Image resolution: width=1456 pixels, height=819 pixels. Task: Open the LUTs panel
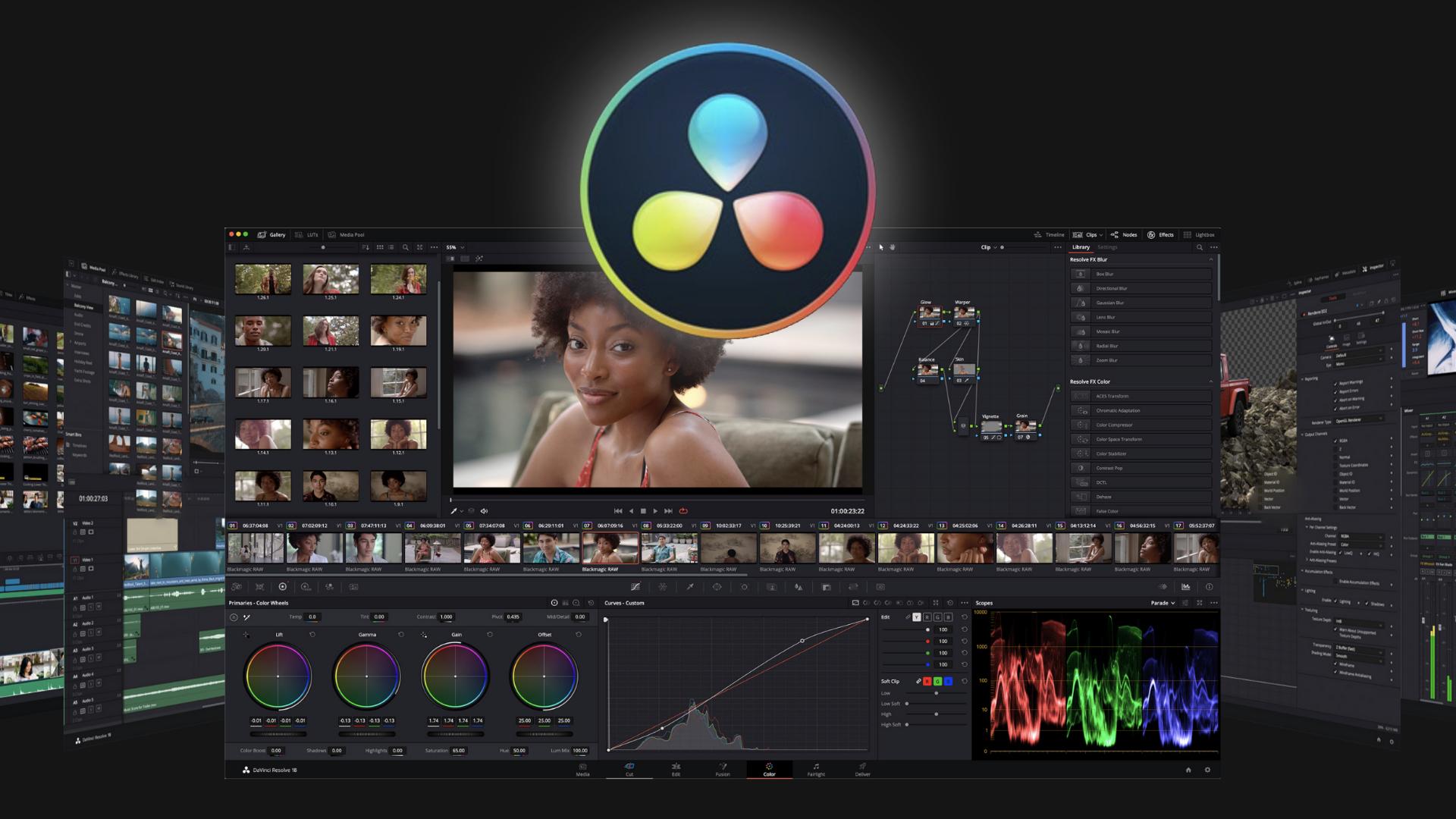313,234
